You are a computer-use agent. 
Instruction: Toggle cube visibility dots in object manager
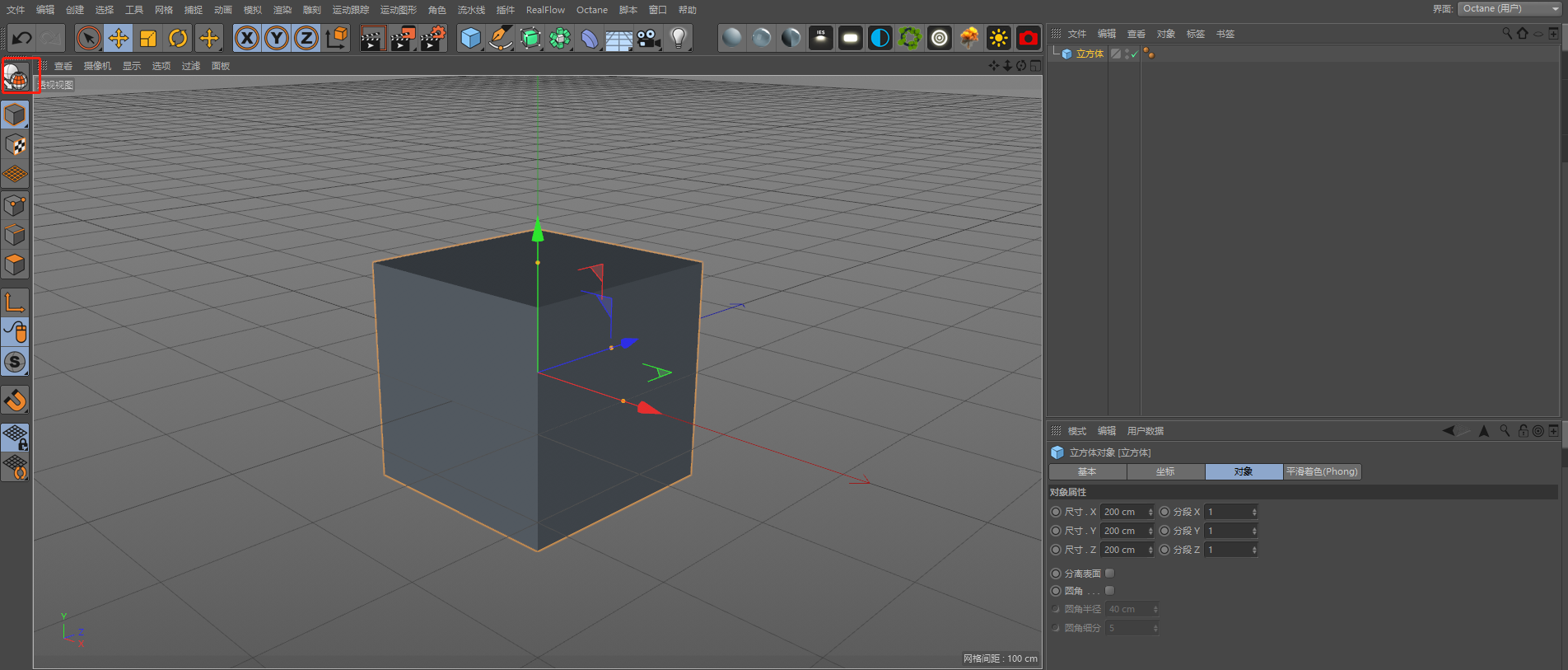(x=1127, y=54)
